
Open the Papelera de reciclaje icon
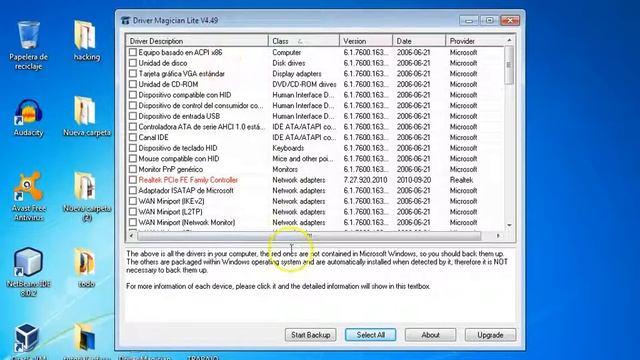coord(29,45)
